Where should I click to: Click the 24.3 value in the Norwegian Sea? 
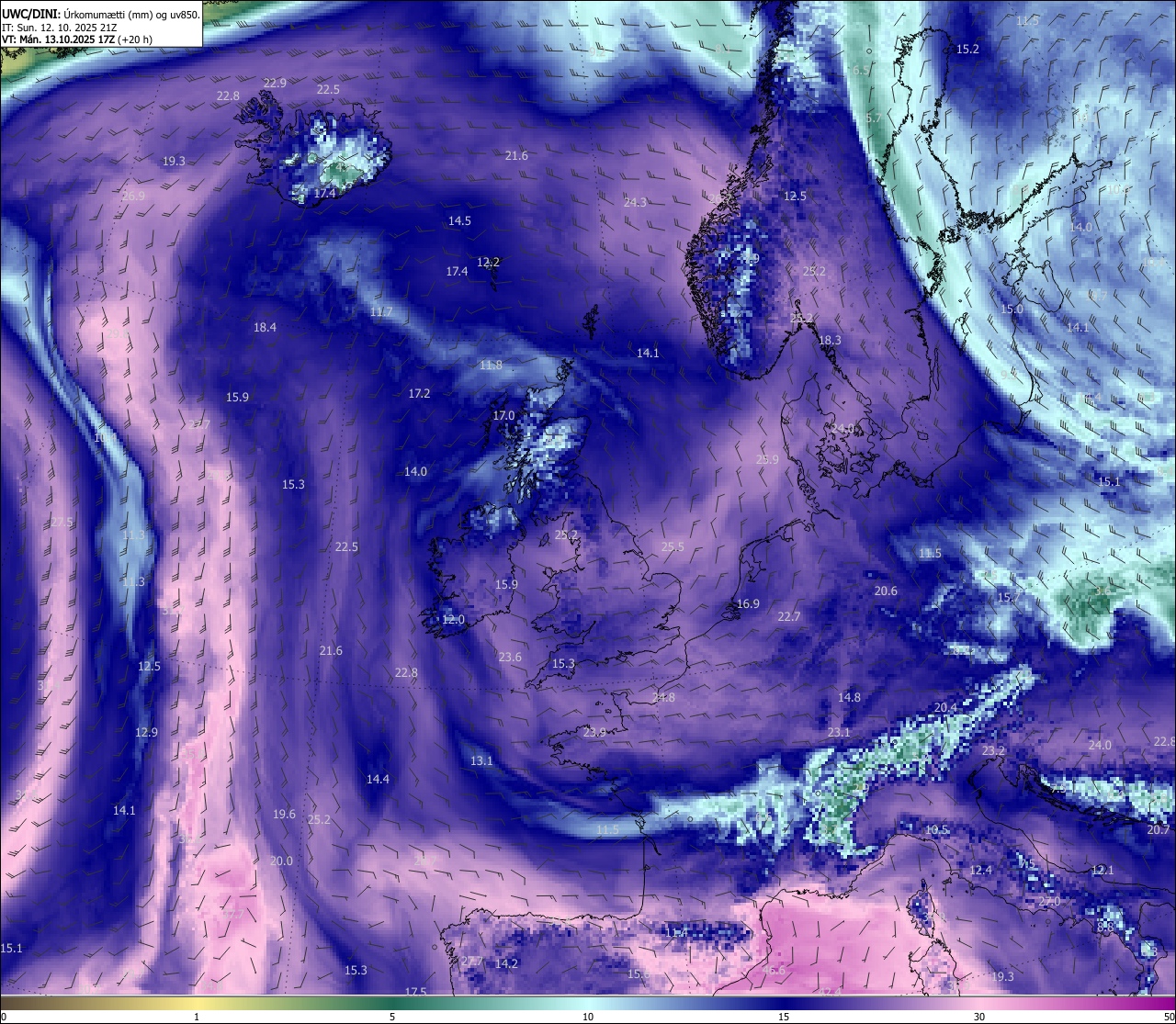[x=635, y=202]
